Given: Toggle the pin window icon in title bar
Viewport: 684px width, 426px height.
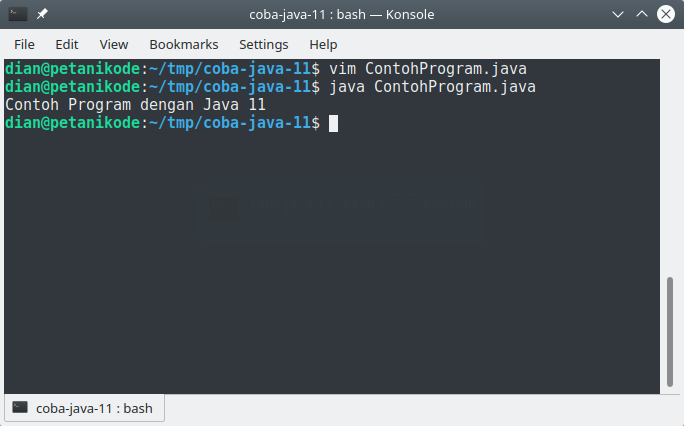Looking at the screenshot, I should [42, 14].
